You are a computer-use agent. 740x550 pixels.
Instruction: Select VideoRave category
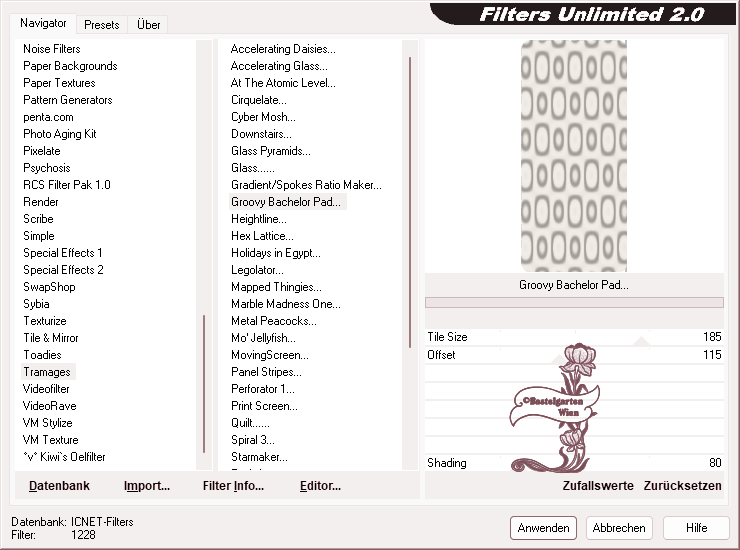(50, 406)
